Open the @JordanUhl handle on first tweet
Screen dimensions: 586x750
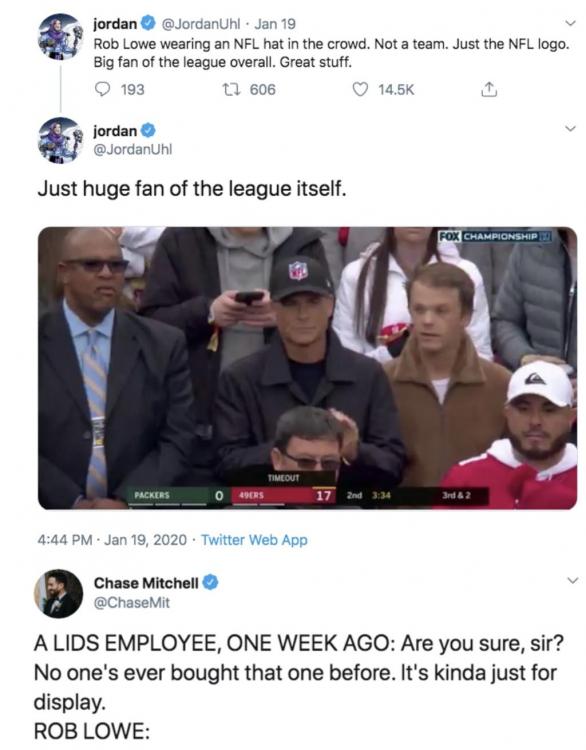pyautogui.click(x=201, y=23)
